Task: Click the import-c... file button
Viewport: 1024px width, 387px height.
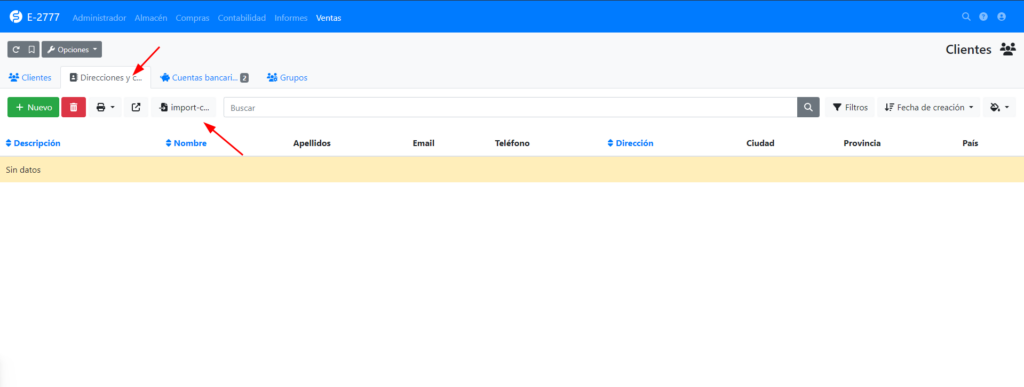Action: click(x=184, y=107)
